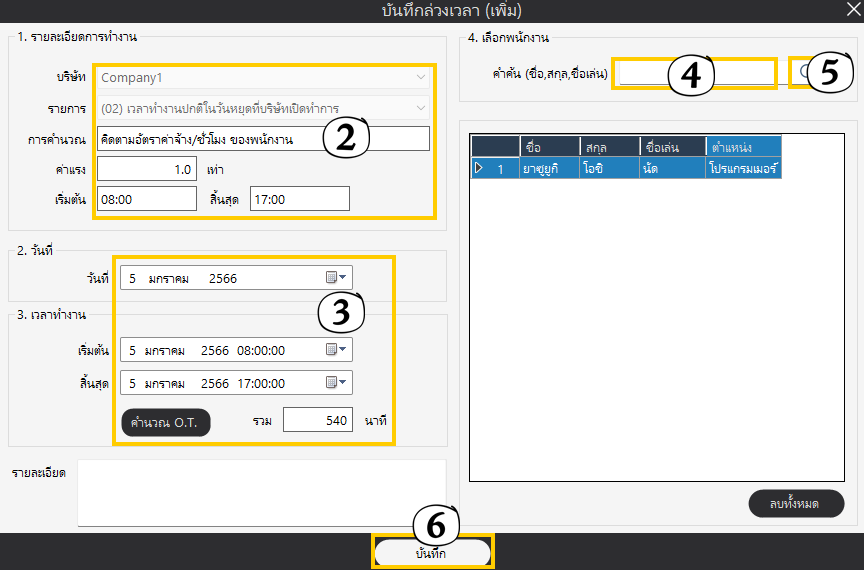Close the บันทึกล่วงเวลา dialog window

(x=850, y=8)
